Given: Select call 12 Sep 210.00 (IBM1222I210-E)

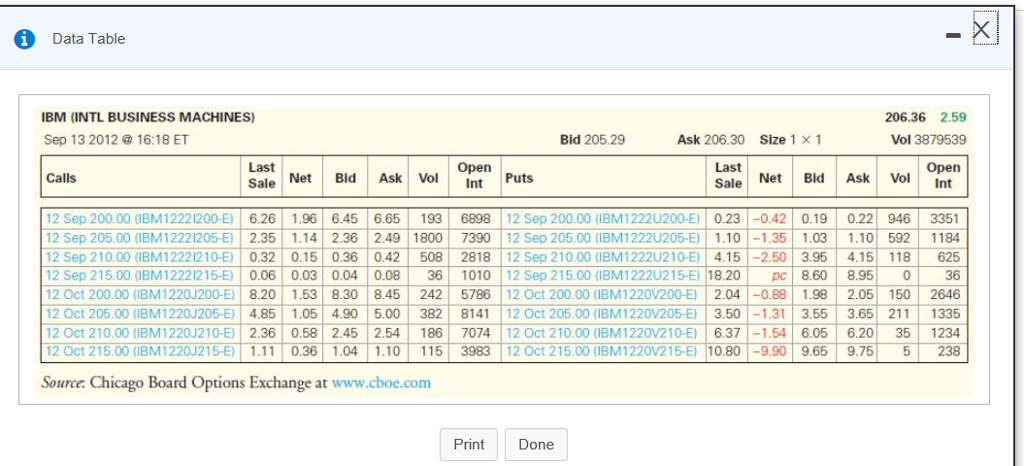Looking at the screenshot, I should pyautogui.click(x=140, y=256).
